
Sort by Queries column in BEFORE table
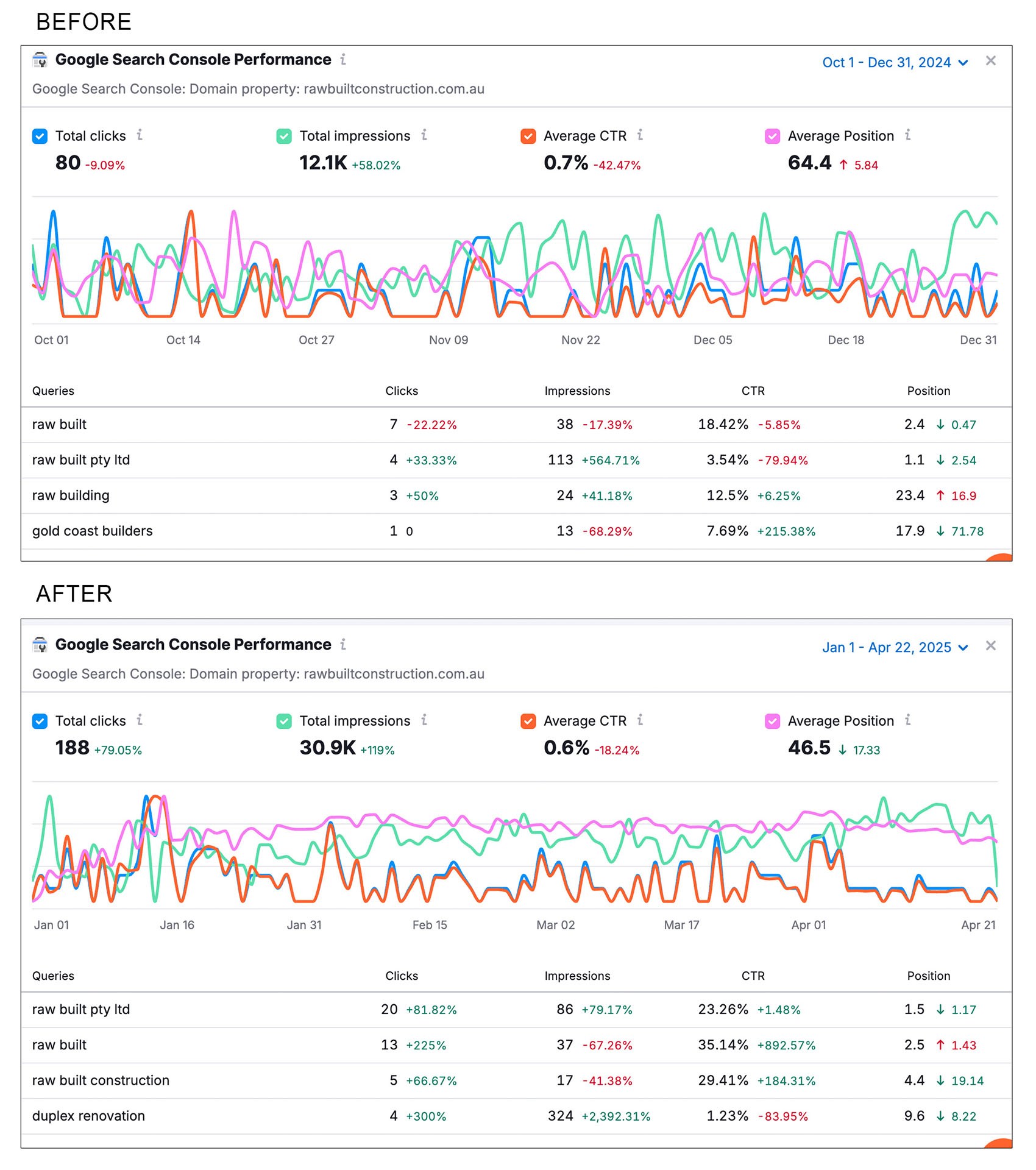pyautogui.click(x=53, y=391)
